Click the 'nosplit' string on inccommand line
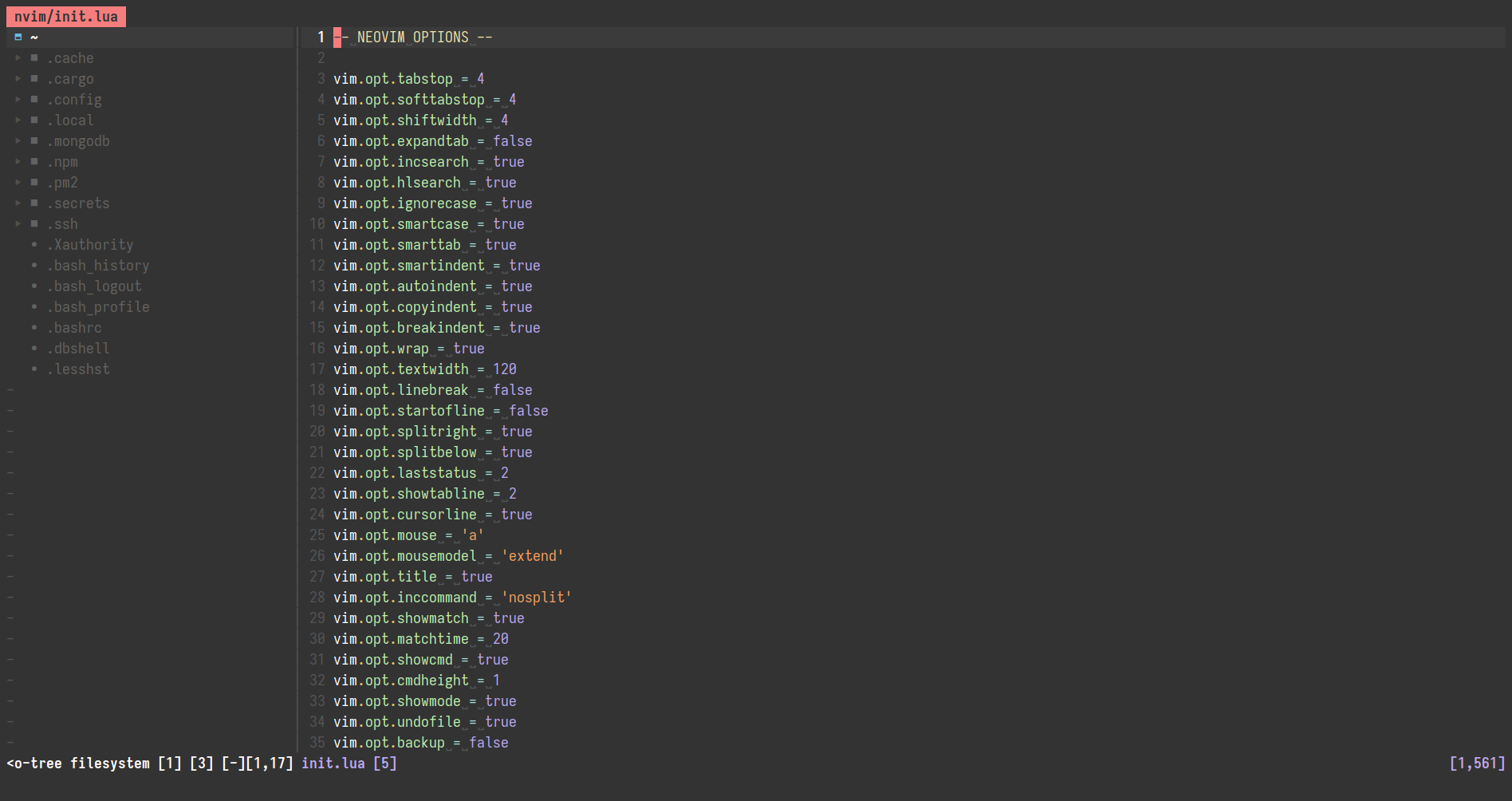1512x801 pixels. pos(537,597)
